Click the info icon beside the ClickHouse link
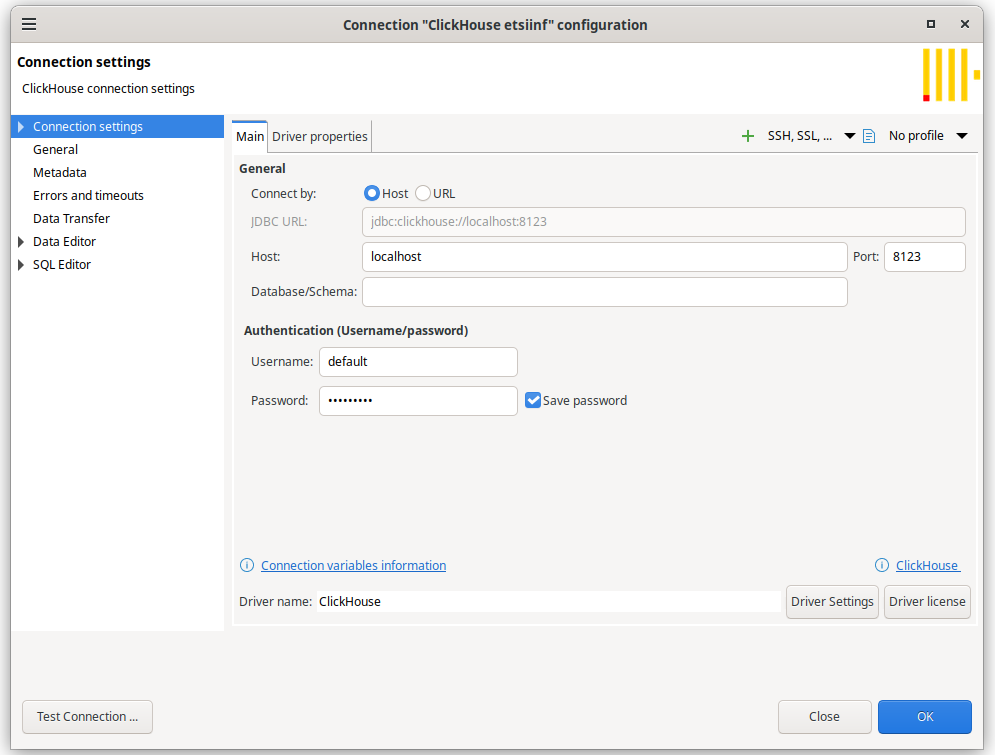995x755 pixels. 881,565
